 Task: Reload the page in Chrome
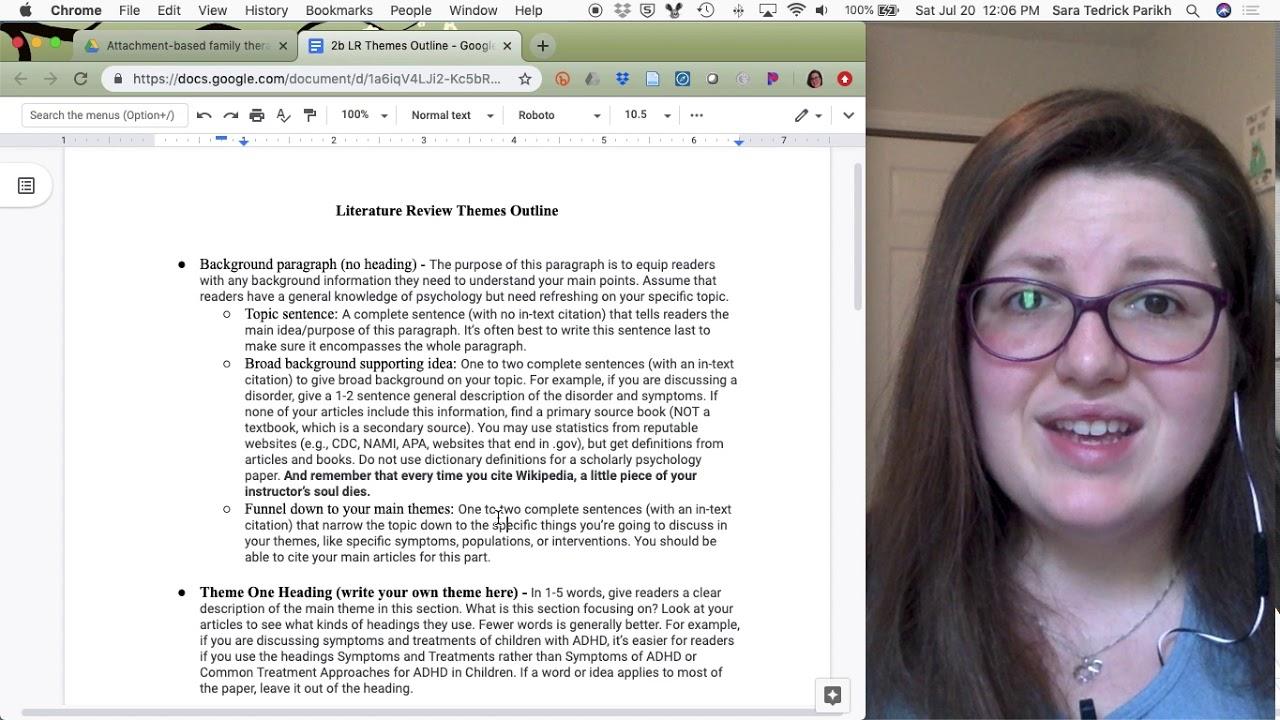[81, 79]
